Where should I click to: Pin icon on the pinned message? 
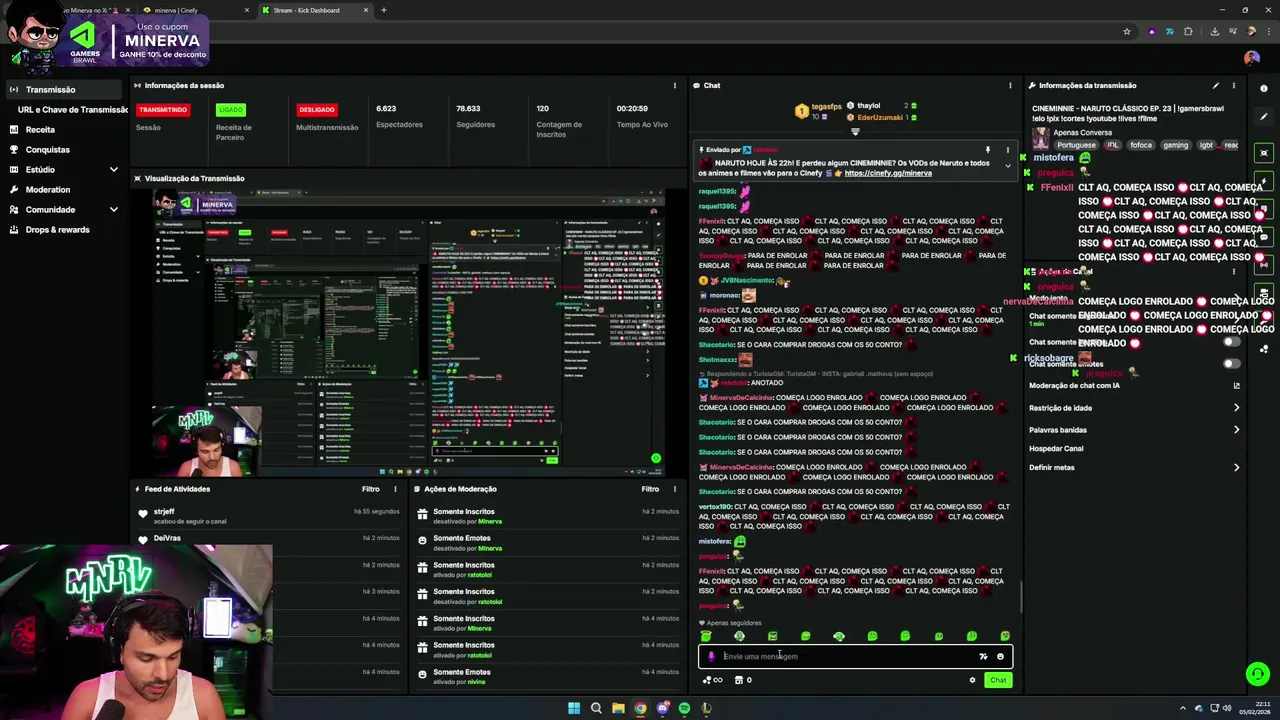[x=988, y=150]
